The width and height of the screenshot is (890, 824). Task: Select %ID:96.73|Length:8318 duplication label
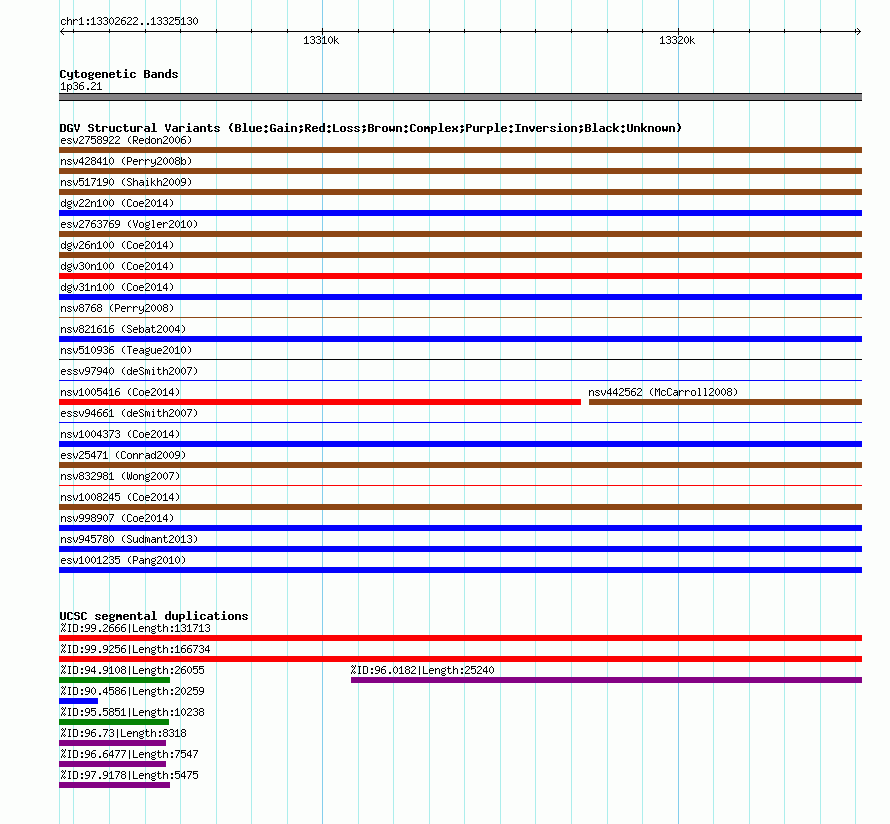[123, 733]
